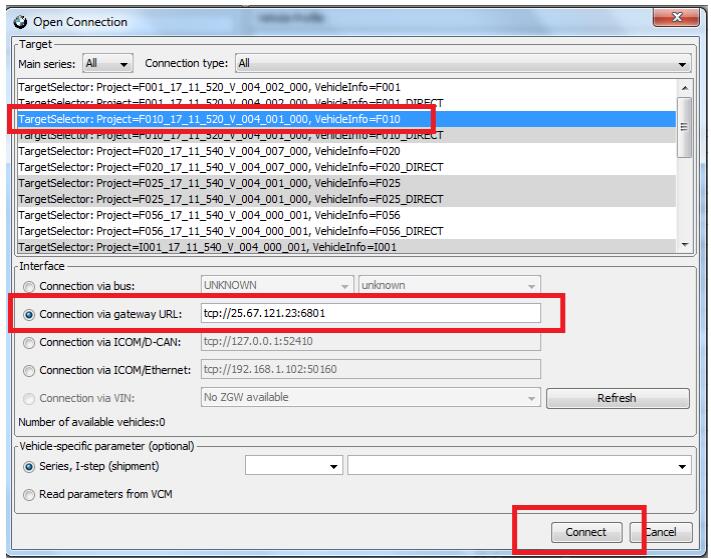
Task: Open the No ZGW available dropdown
Action: (x=371, y=398)
